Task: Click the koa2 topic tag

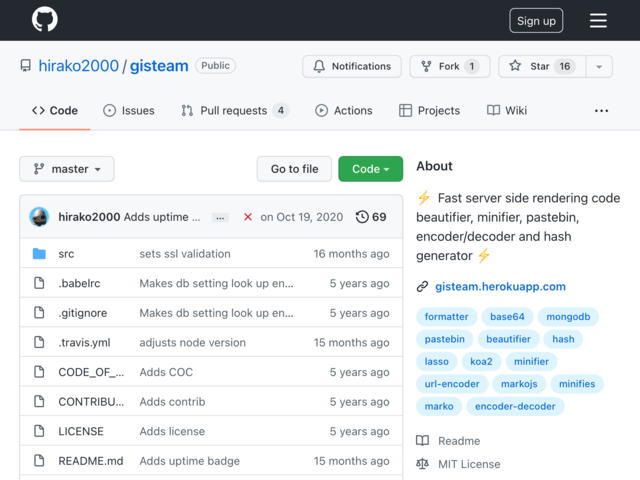Action: (481, 362)
